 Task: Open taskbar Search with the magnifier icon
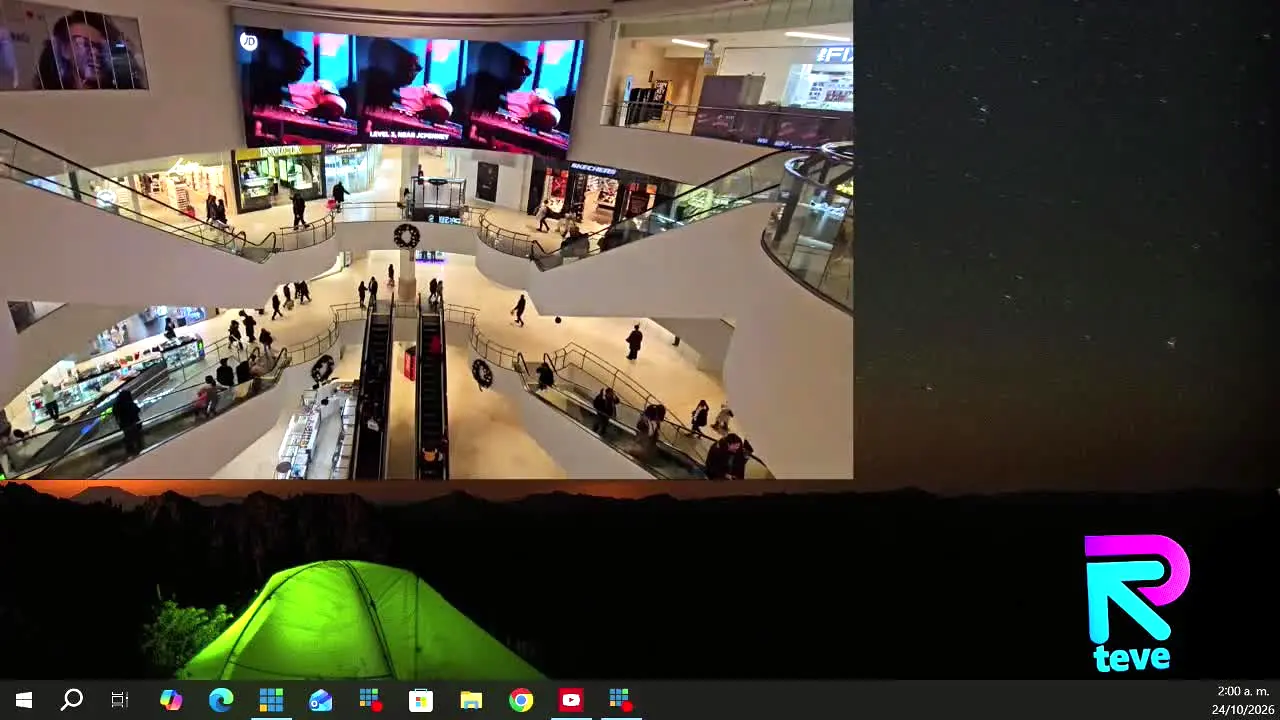72,700
